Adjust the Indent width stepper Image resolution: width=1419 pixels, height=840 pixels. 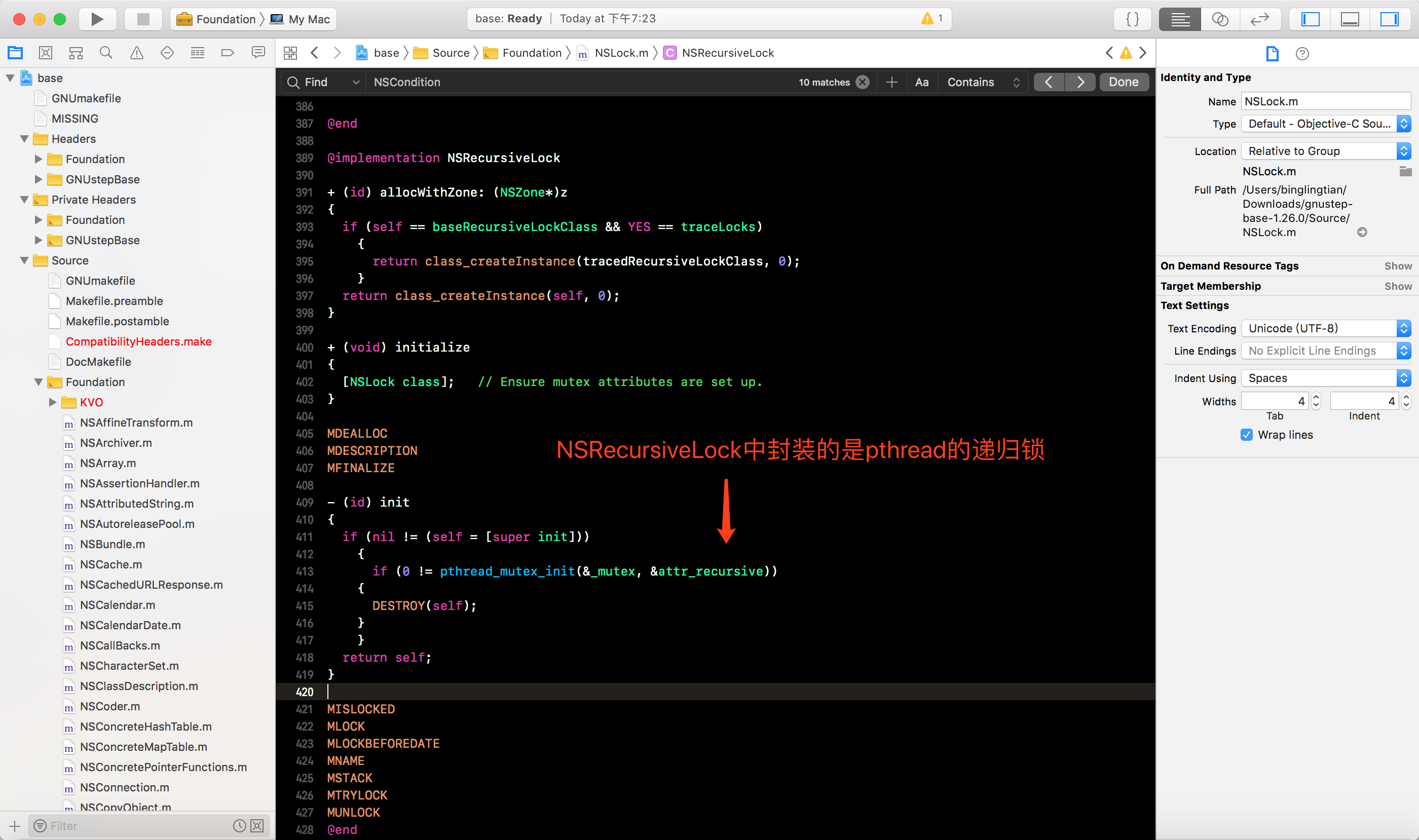point(1406,401)
